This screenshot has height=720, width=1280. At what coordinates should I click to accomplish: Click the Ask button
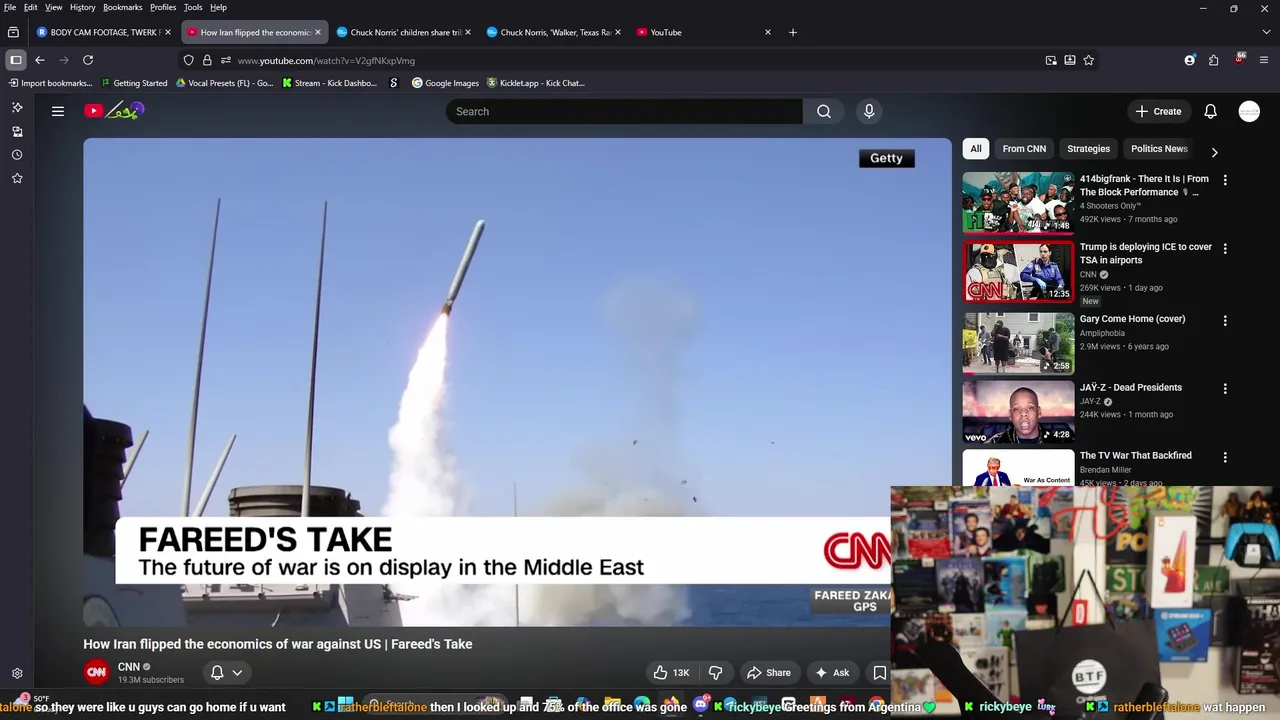(x=832, y=673)
